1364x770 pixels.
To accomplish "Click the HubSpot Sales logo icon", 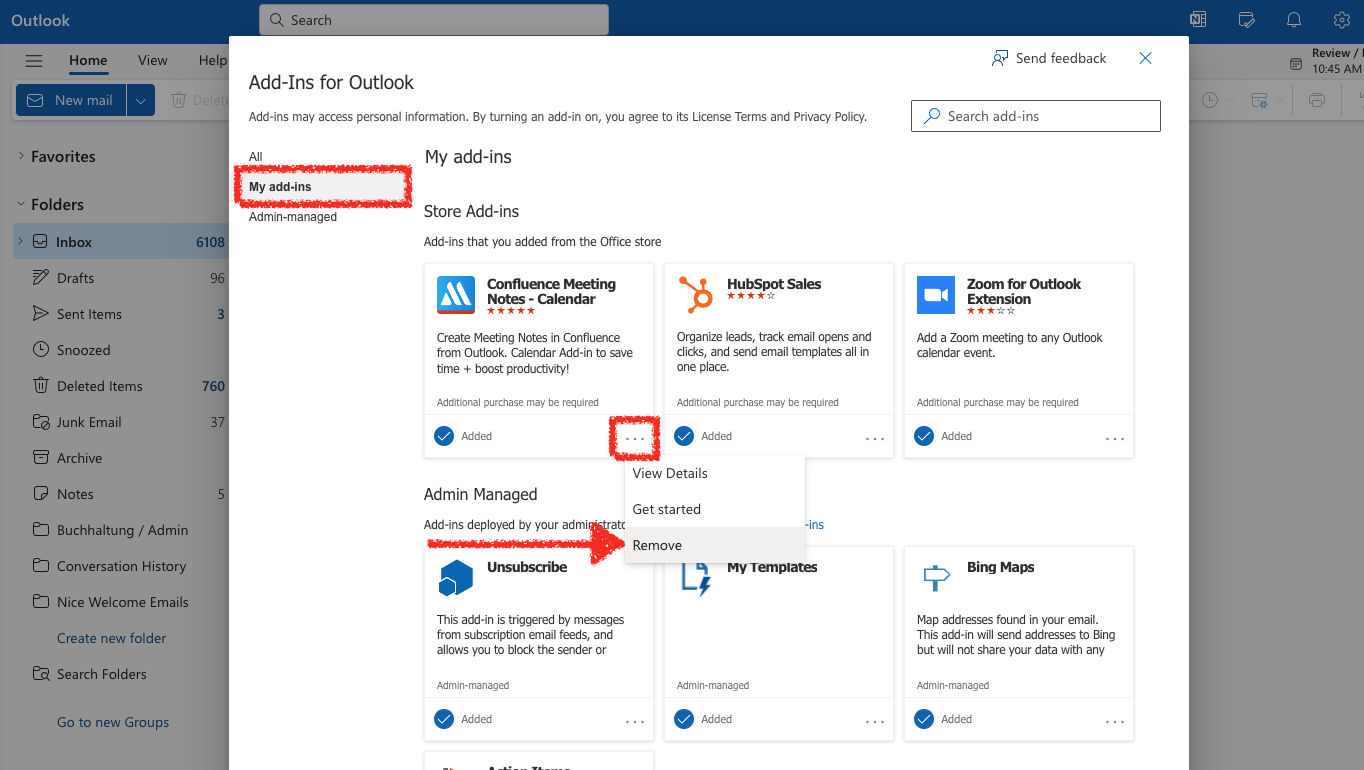I will pyautogui.click(x=696, y=295).
